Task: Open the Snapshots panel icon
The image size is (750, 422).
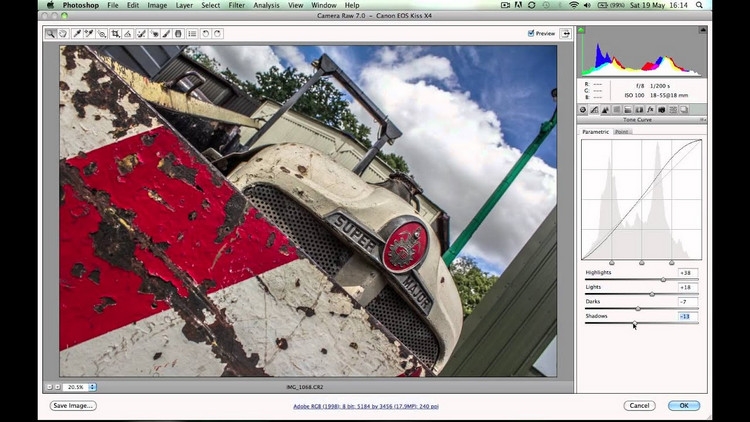Action: (x=684, y=110)
